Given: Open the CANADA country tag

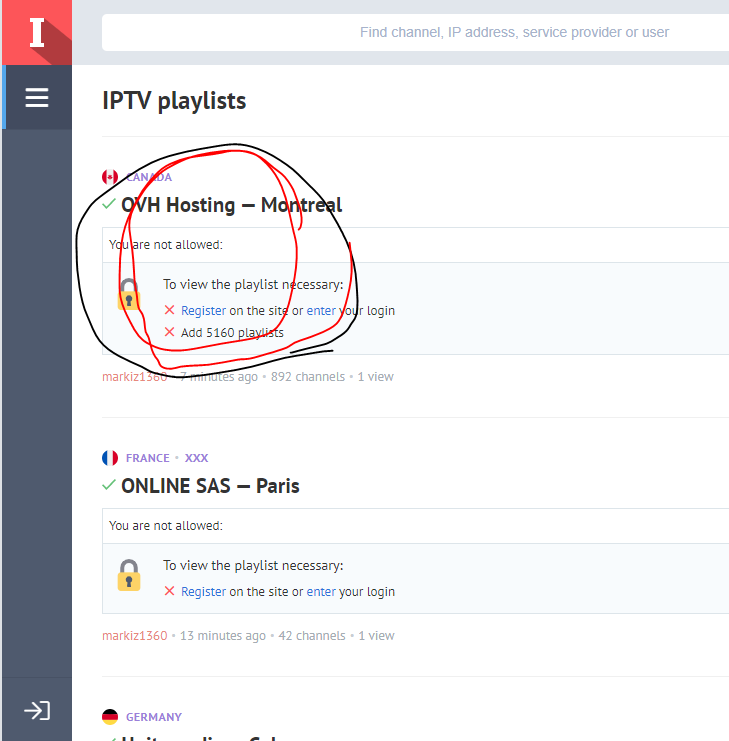Looking at the screenshot, I should point(149,177).
